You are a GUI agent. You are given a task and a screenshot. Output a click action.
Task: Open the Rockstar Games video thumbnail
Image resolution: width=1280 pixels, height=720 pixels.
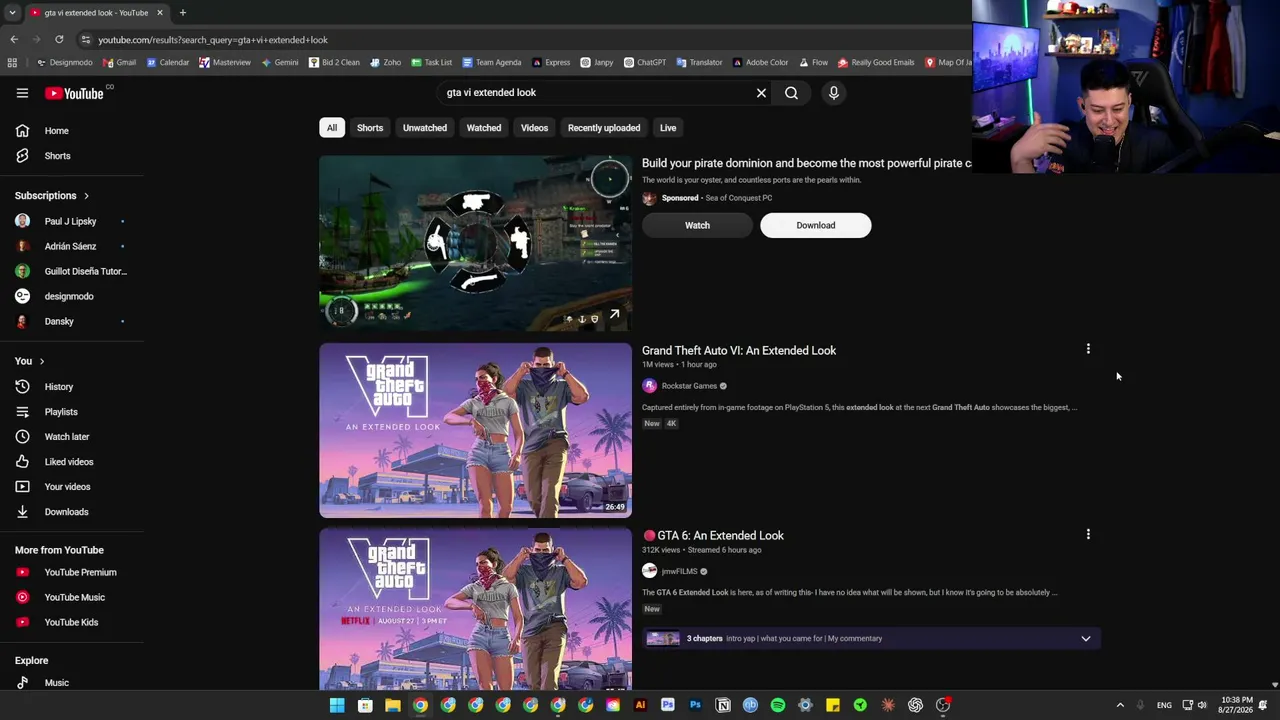point(476,431)
